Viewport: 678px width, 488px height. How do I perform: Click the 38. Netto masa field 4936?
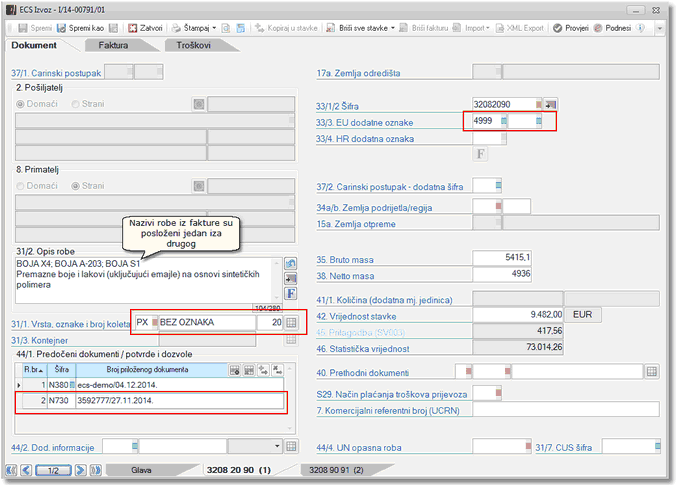[x=502, y=274]
